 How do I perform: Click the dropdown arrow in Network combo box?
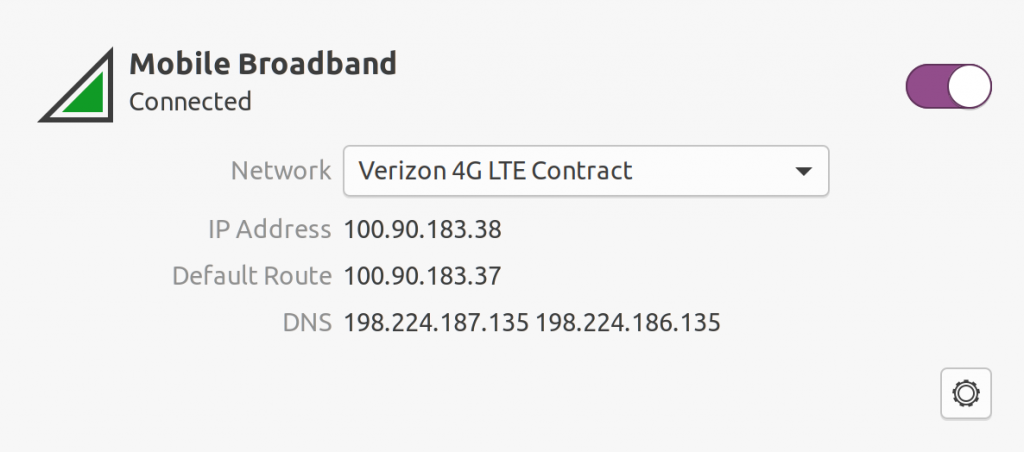point(802,171)
